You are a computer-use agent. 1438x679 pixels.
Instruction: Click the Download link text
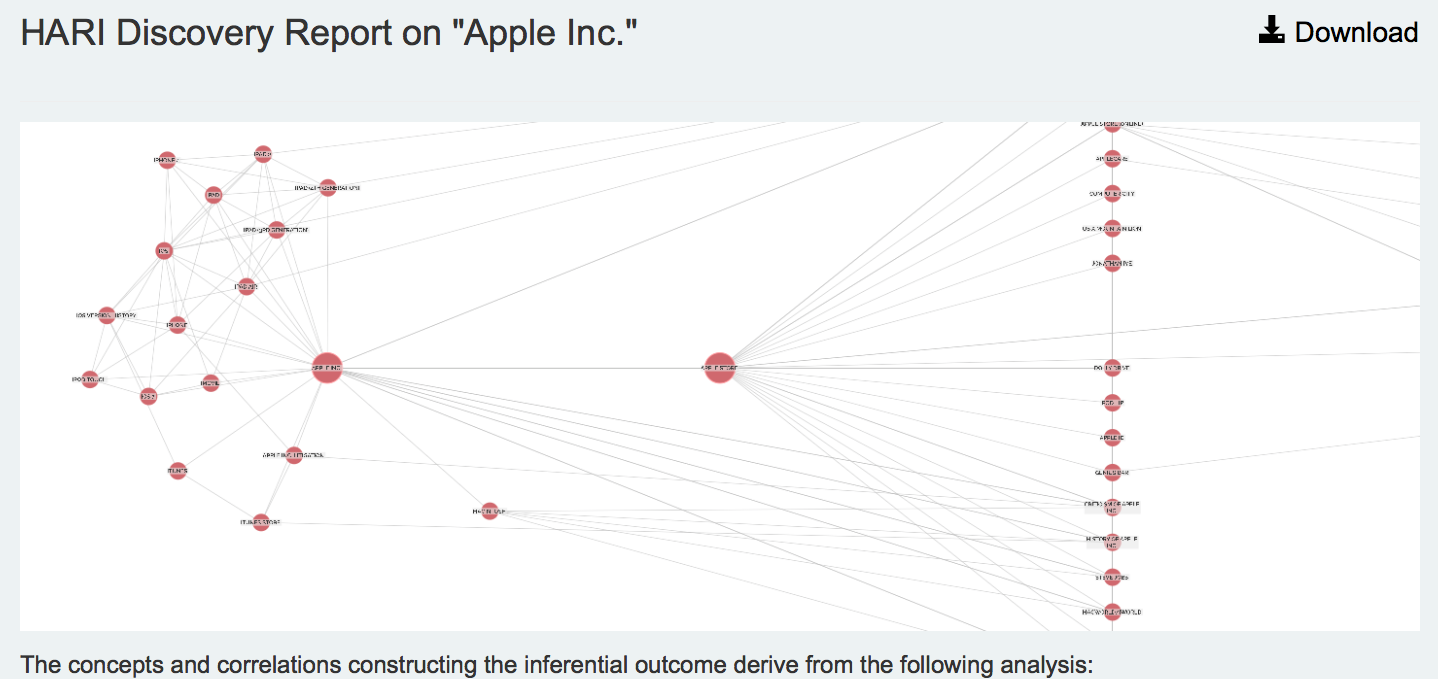click(x=1356, y=32)
